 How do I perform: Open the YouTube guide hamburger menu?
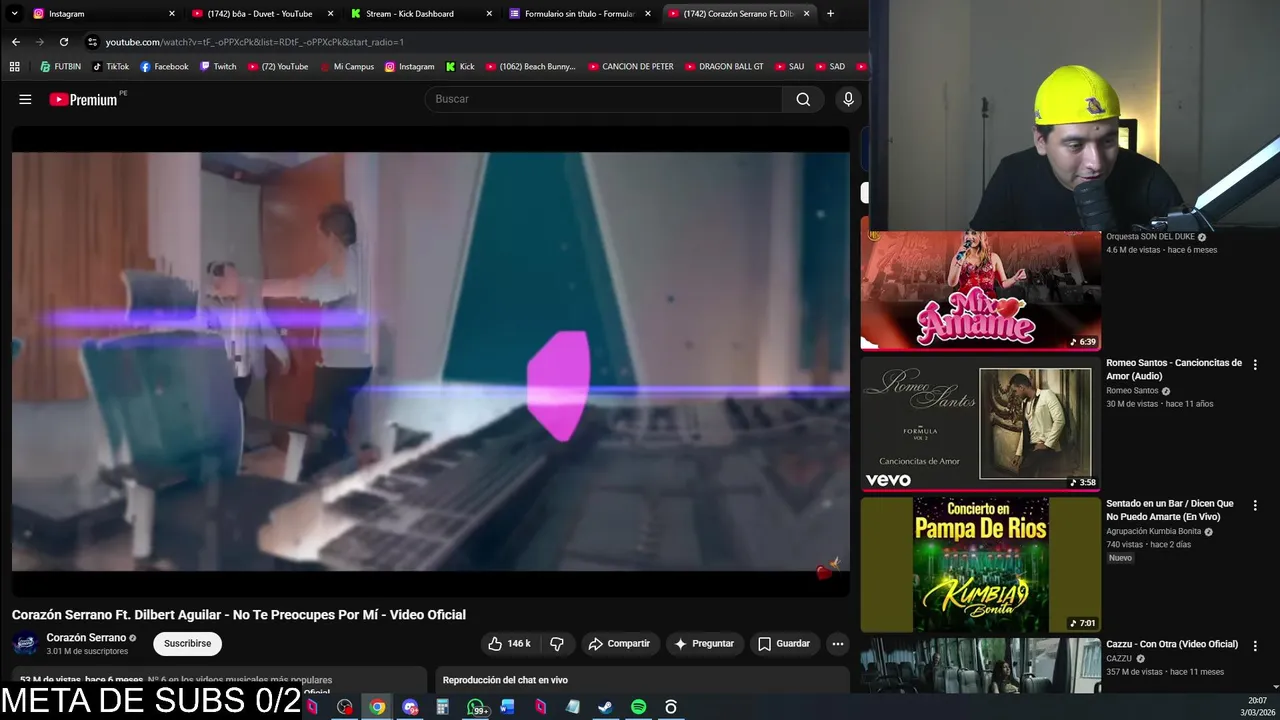tap(25, 99)
